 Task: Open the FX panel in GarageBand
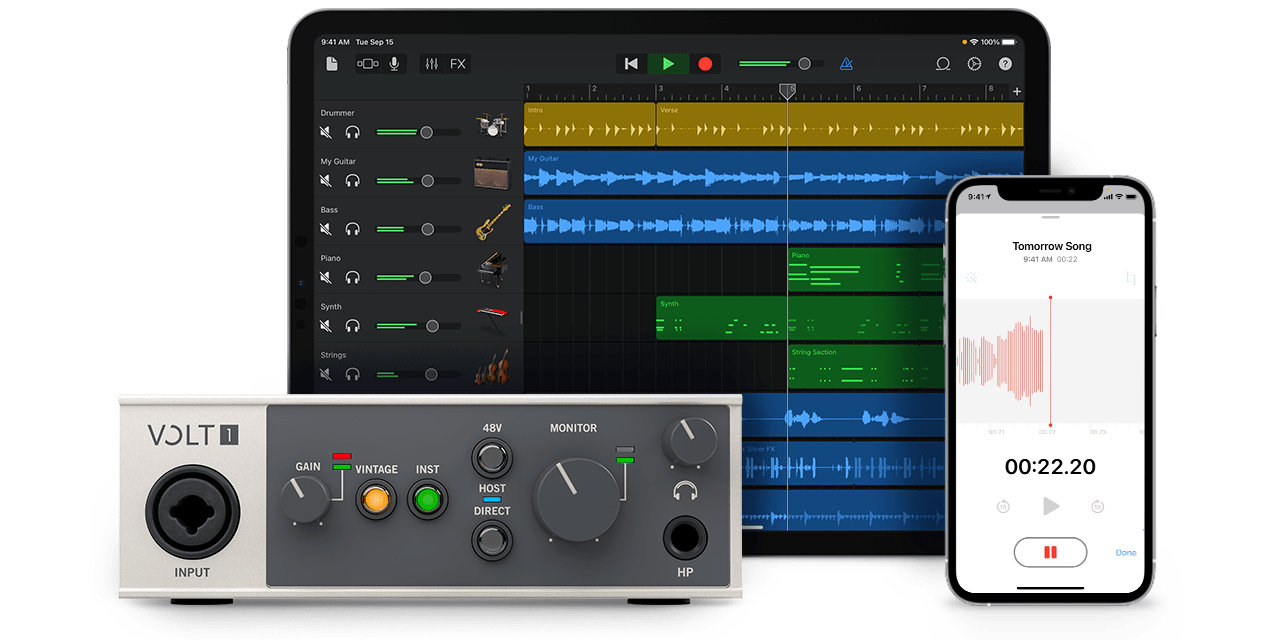[x=457, y=64]
